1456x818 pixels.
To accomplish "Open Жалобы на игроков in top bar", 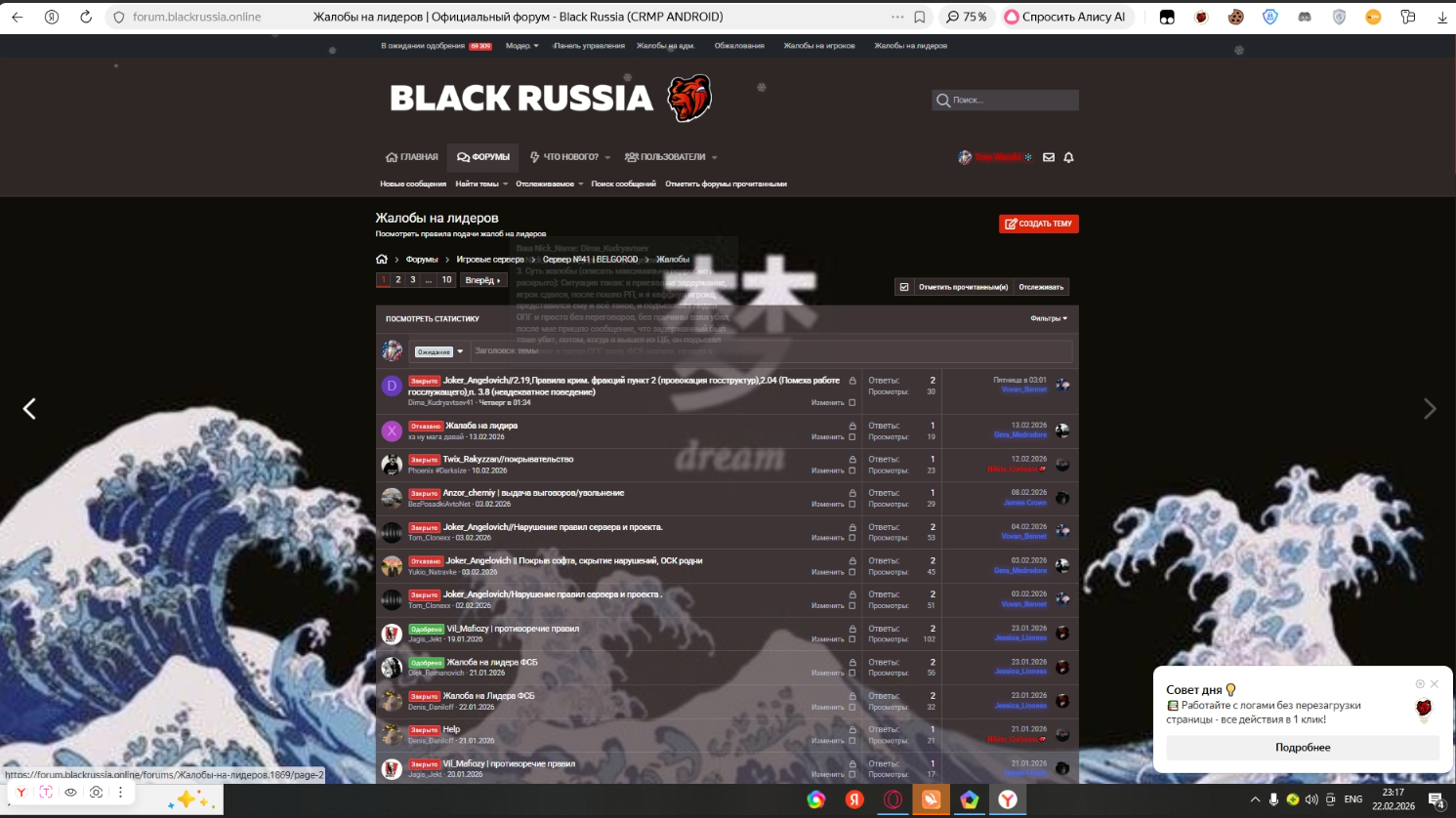I will pyautogui.click(x=819, y=46).
